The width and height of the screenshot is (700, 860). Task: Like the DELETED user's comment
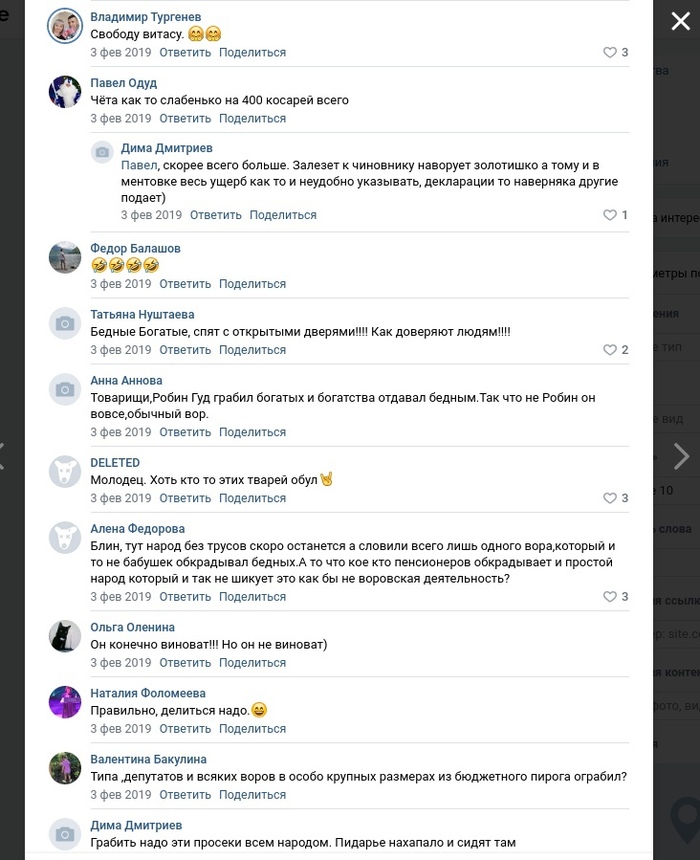tap(609, 498)
